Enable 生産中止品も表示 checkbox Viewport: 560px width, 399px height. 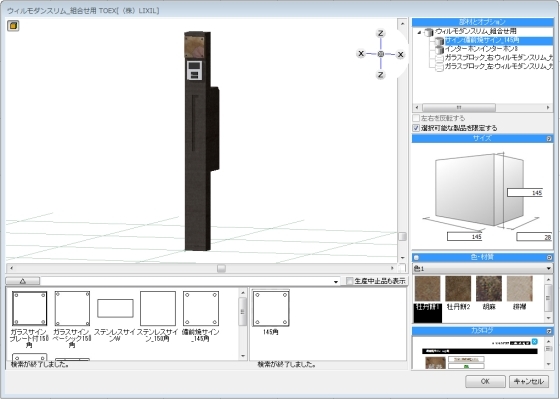click(349, 281)
